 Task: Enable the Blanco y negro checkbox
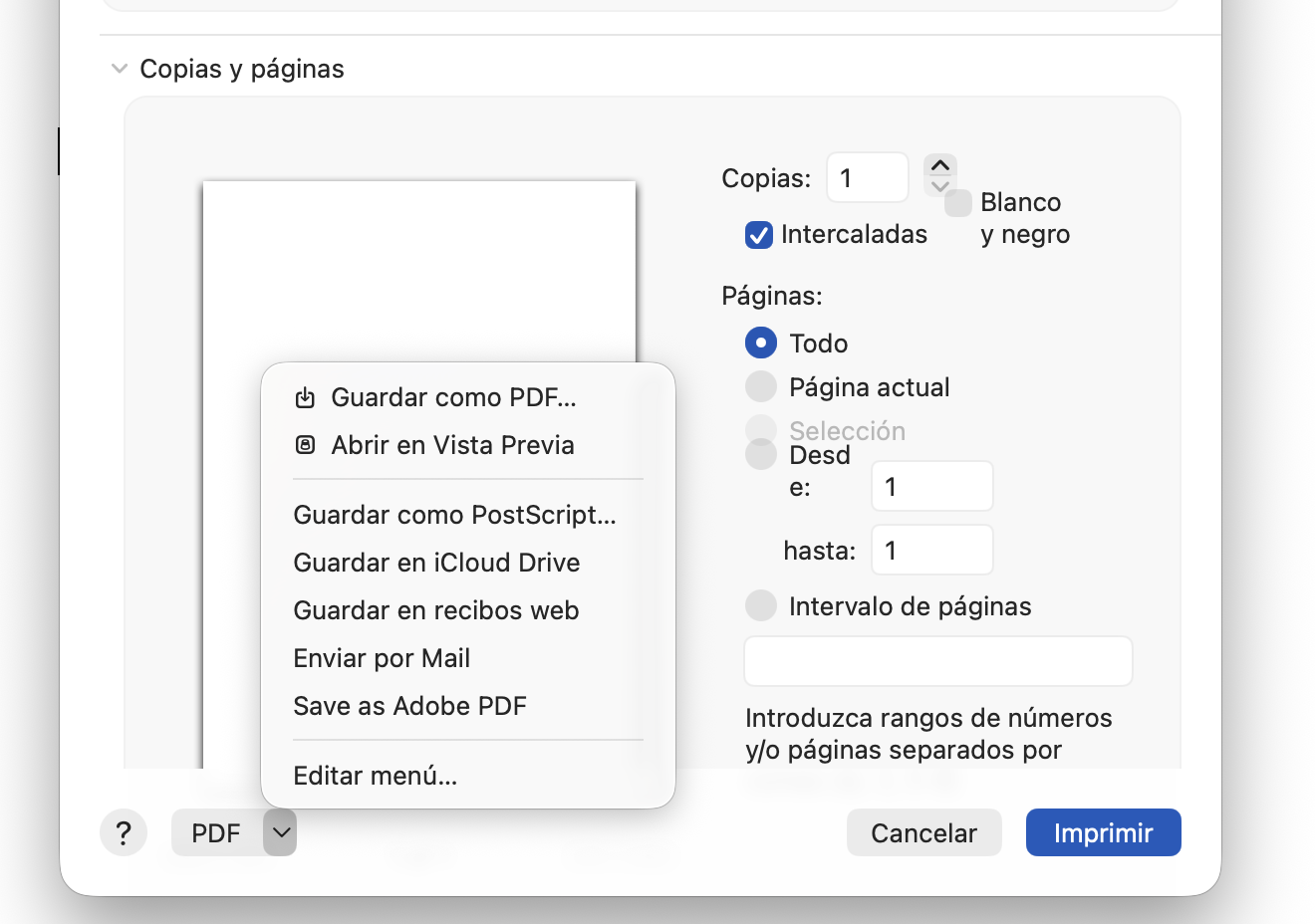[958, 203]
